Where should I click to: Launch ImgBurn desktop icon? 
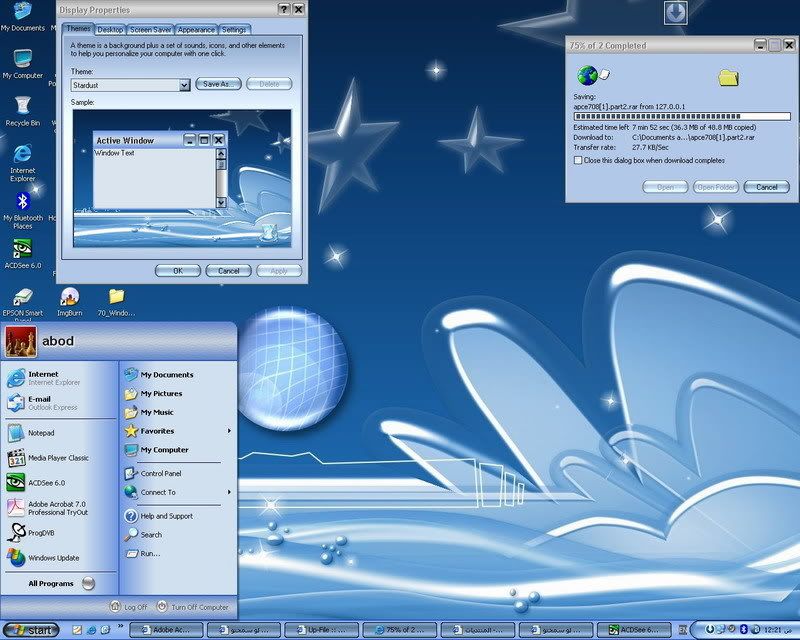[69, 302]
